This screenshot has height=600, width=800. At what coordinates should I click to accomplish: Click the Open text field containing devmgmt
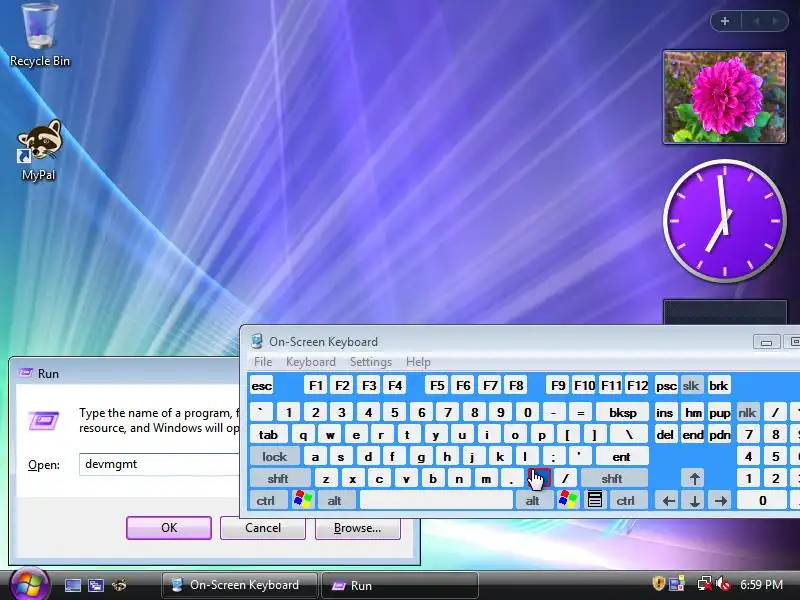(x=159, y=464)
